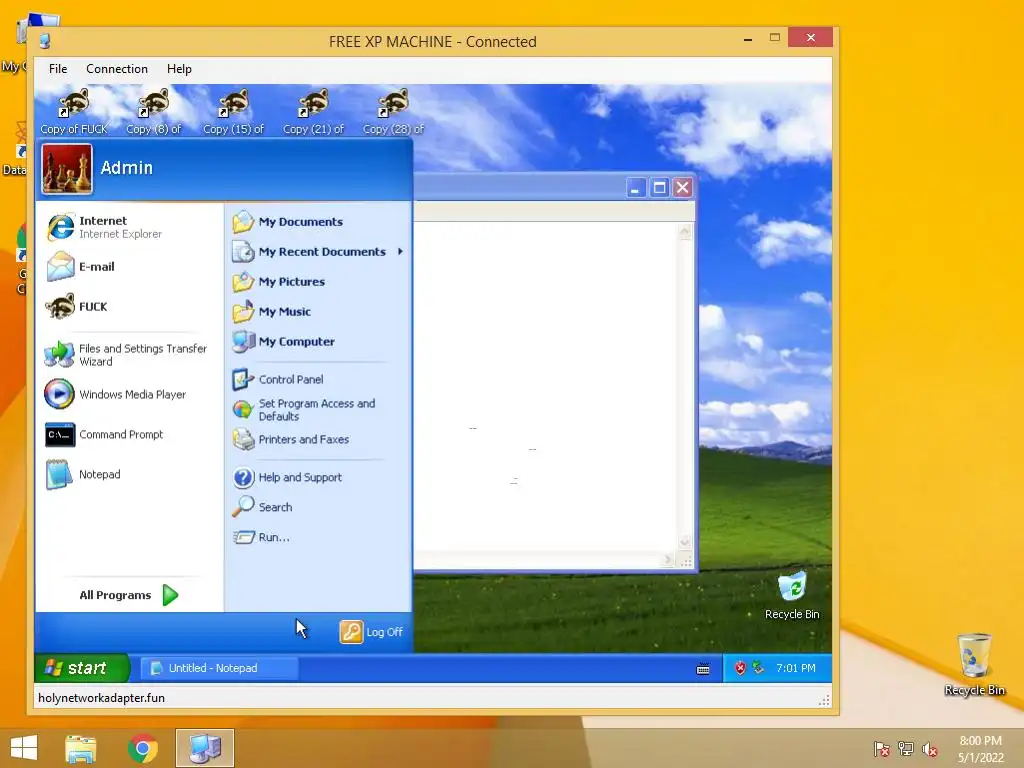1024x768 pixels.
Task: Click the on-screen keyboard icon in XP taskbar
Action: pos(703,669)
